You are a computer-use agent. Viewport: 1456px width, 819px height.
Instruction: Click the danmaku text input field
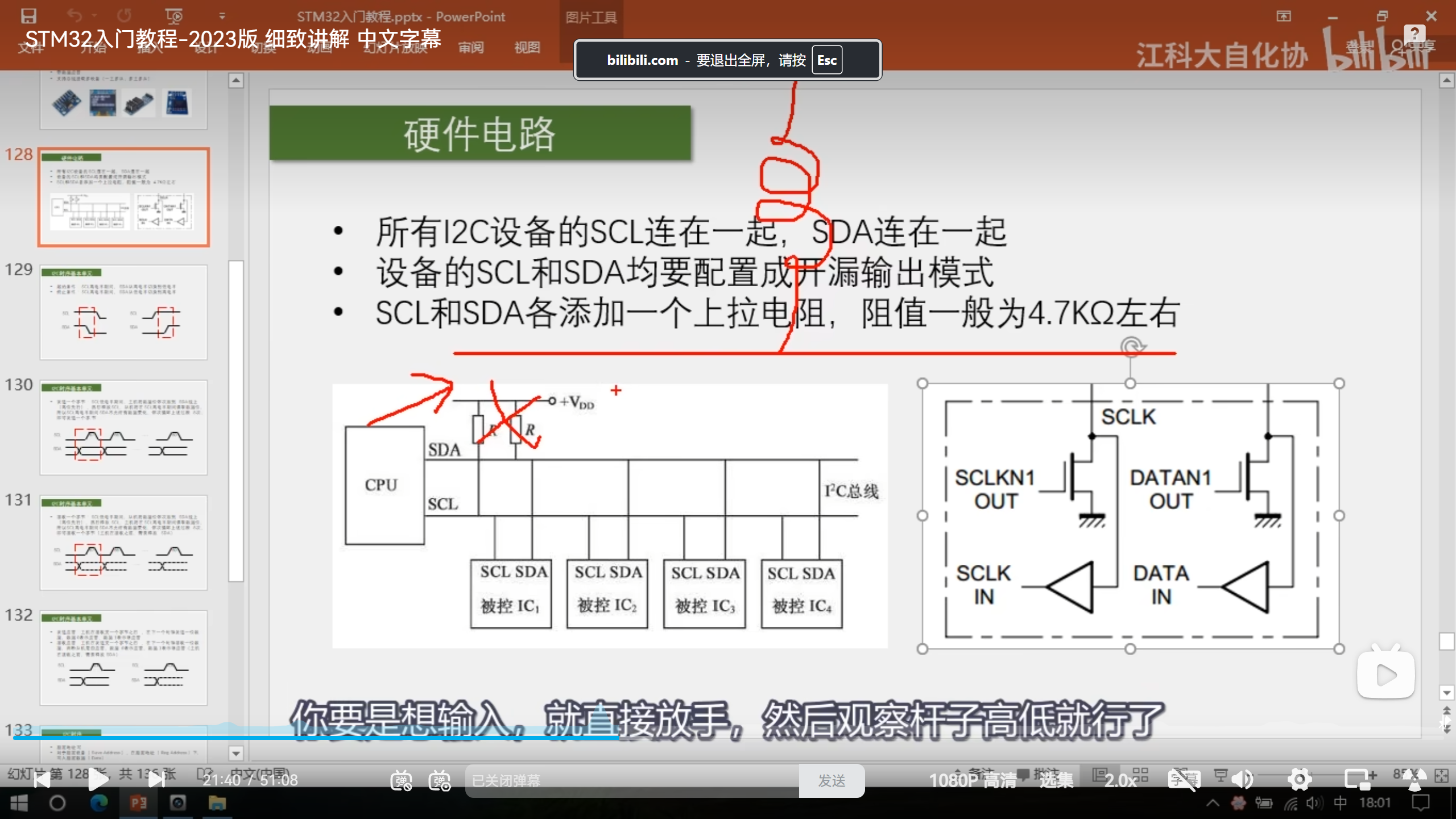(631, 781)
